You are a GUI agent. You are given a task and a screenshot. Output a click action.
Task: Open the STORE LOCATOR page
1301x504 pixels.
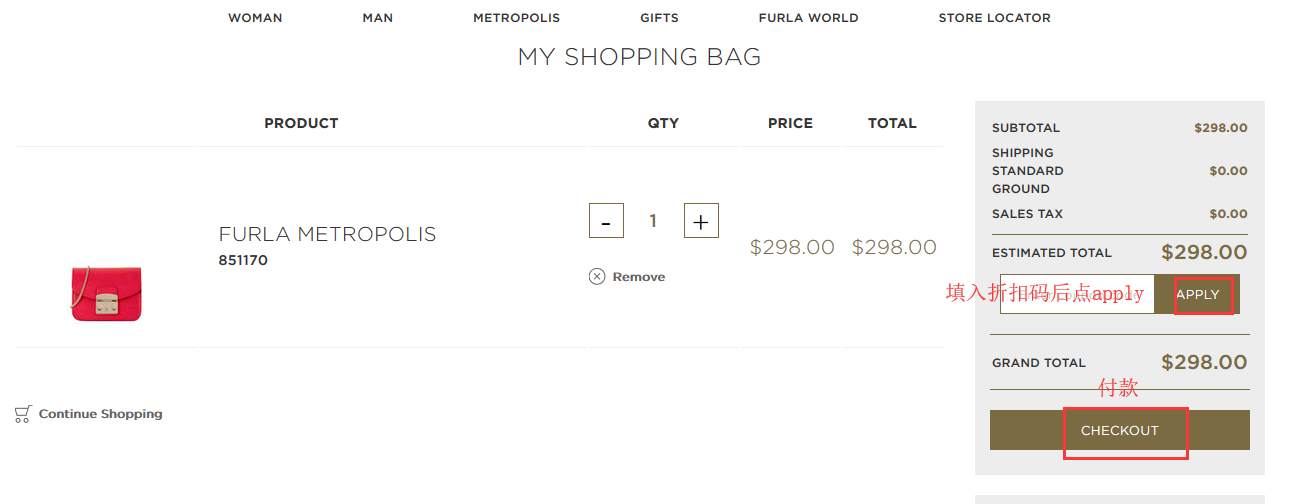pos(994,18)
